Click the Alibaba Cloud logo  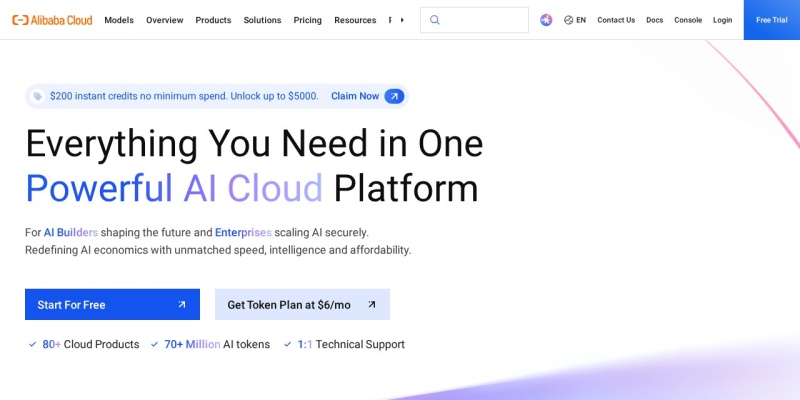pos(52,20)
